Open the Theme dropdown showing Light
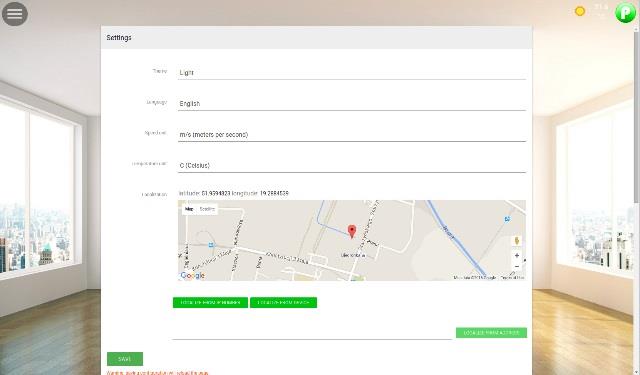 (352, 73)
